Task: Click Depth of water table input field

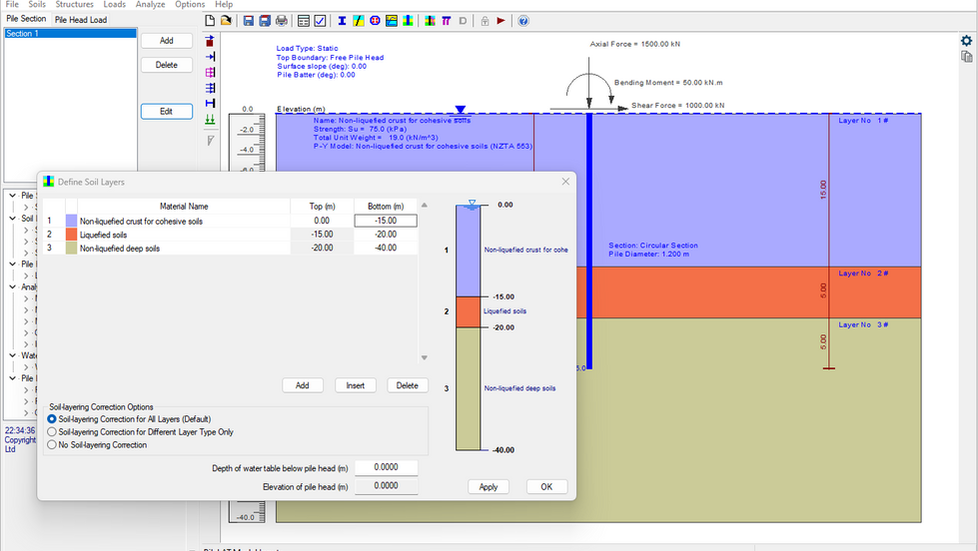Action: click(x=386, y=467)
